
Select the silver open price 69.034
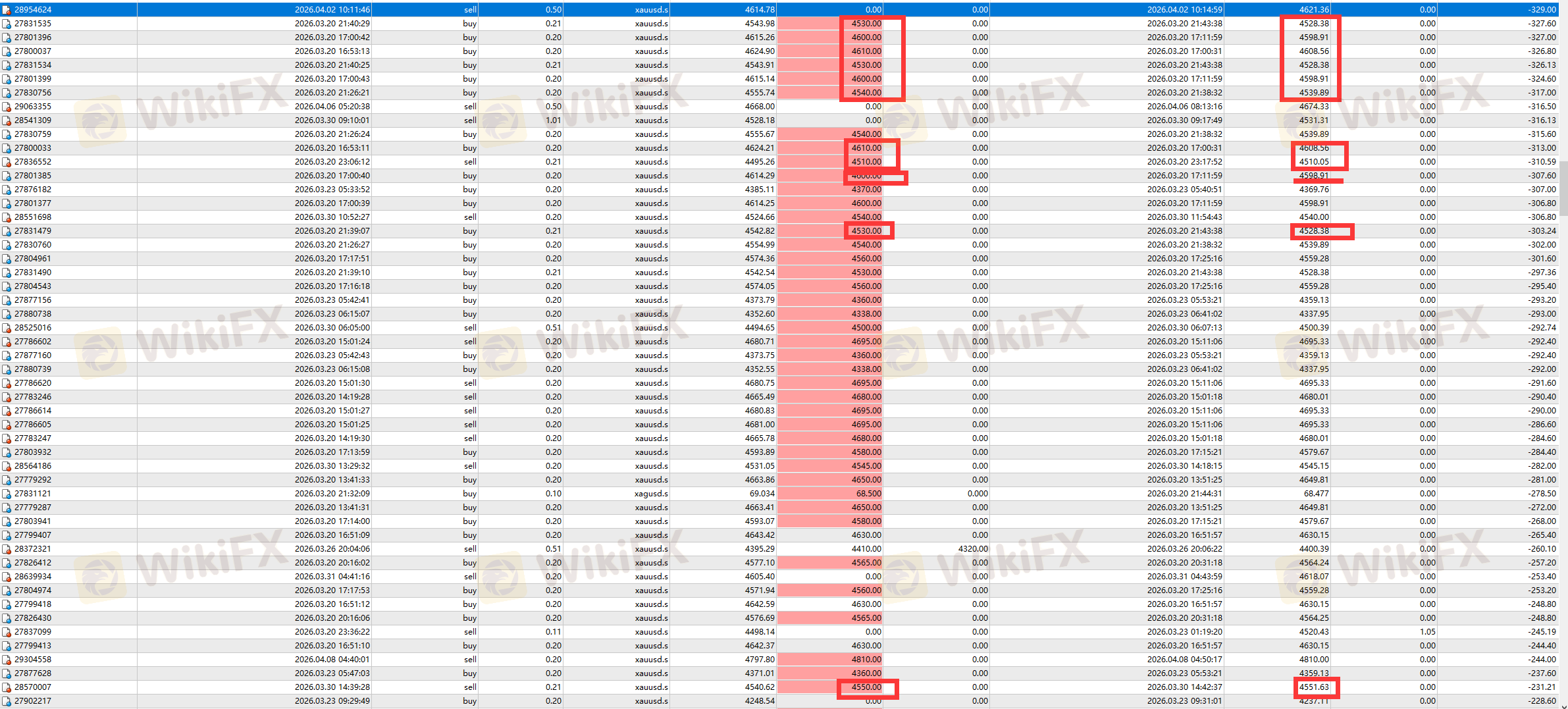762,494
